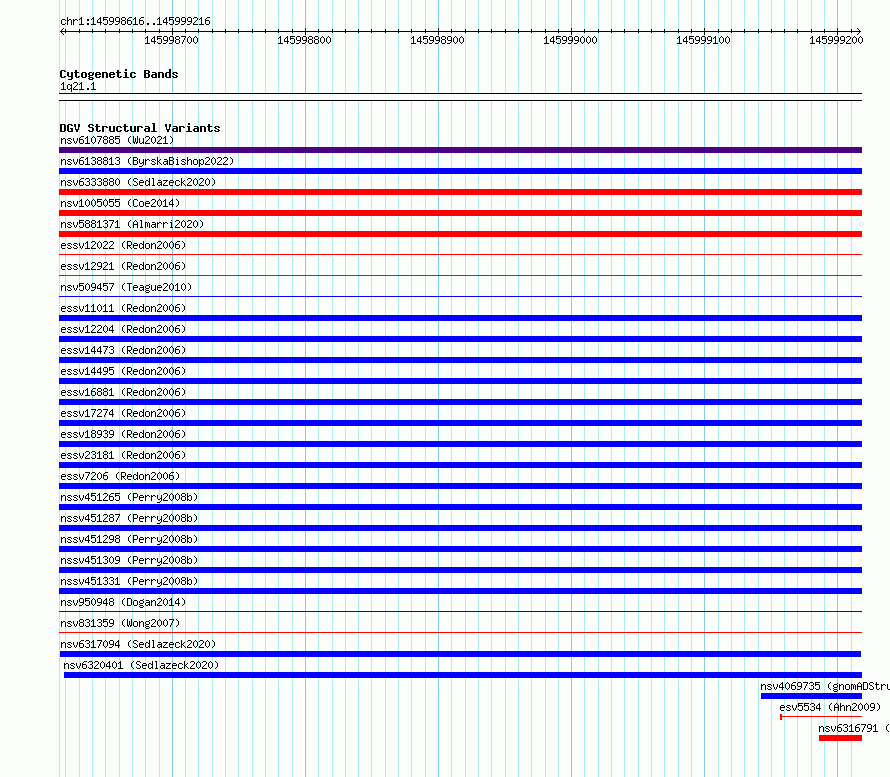
Task: Click the dark purple nsv6107885 variant bar
Action: point(460,150)
